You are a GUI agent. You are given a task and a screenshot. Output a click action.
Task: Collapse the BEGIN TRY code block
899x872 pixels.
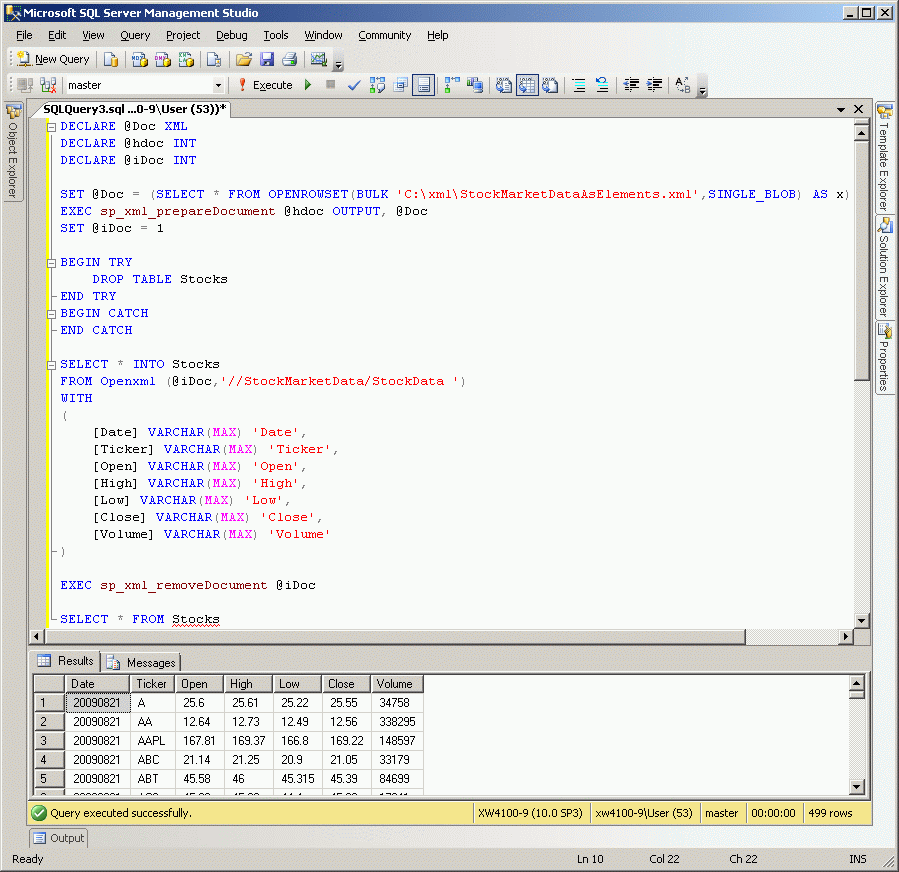[x=52, y=263]
